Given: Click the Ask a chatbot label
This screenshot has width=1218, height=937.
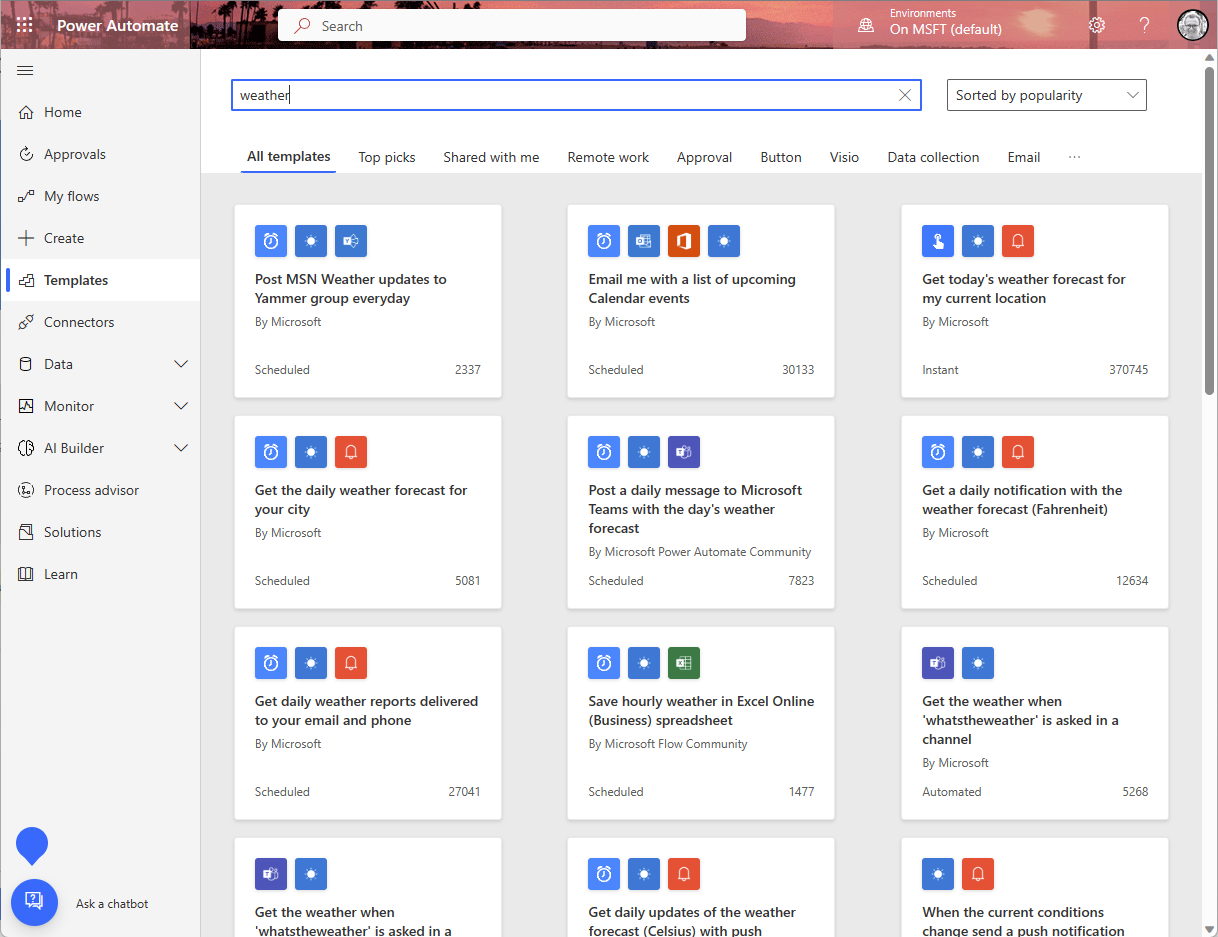Looking at the screenshot, I should point(112,904).
